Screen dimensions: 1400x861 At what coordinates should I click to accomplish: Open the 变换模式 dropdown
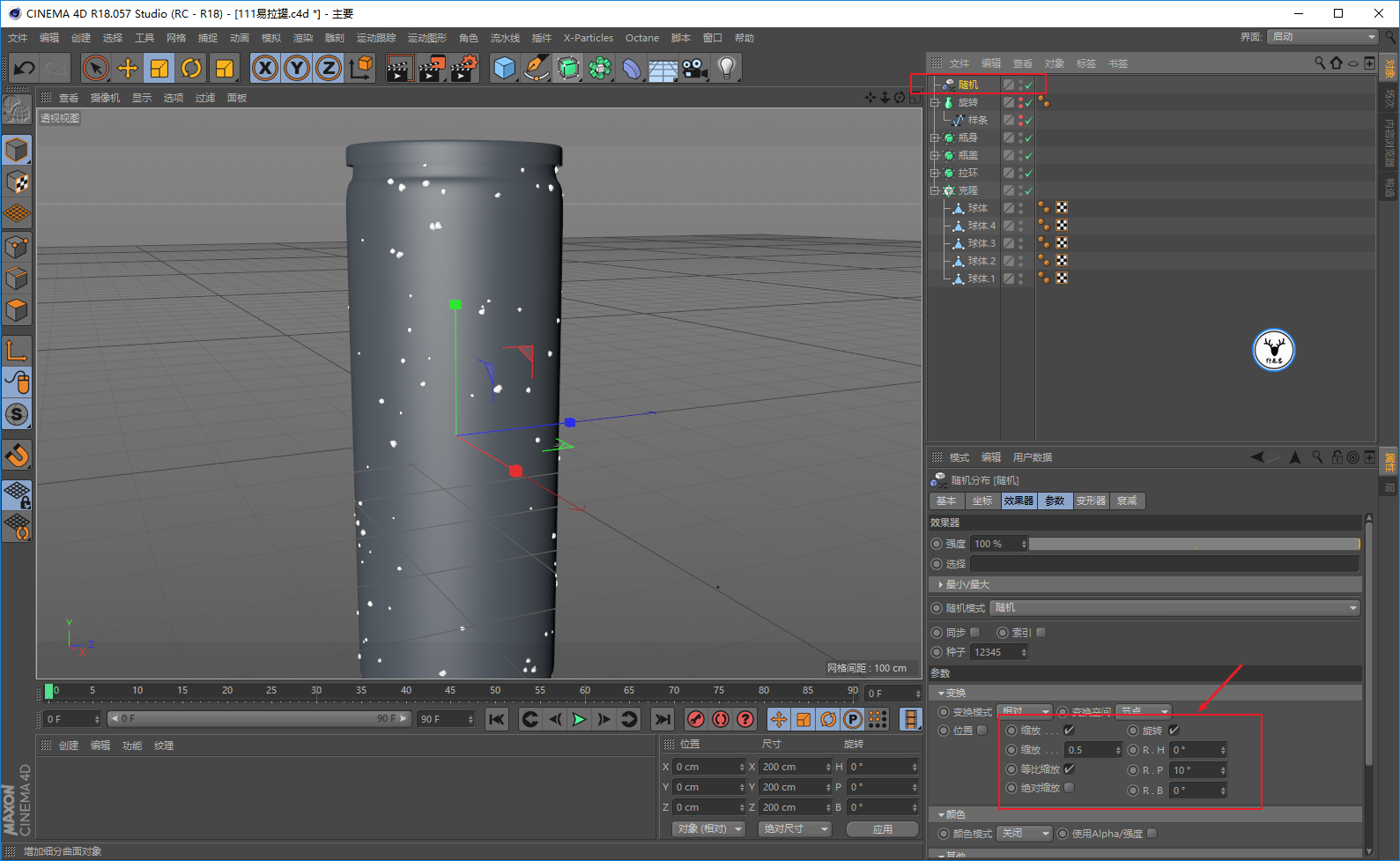pos(1025,712)
